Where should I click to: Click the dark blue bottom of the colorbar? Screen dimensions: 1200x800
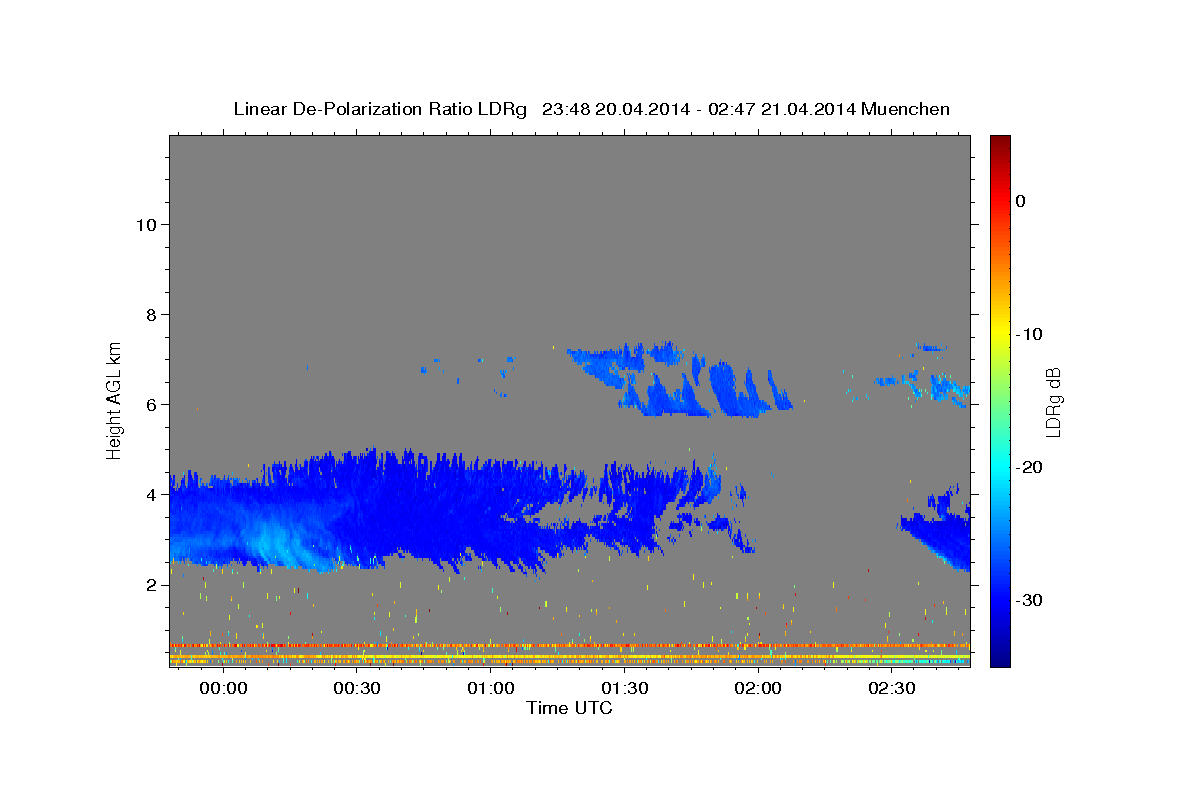pyautogui.click(x=1000, y=655)
